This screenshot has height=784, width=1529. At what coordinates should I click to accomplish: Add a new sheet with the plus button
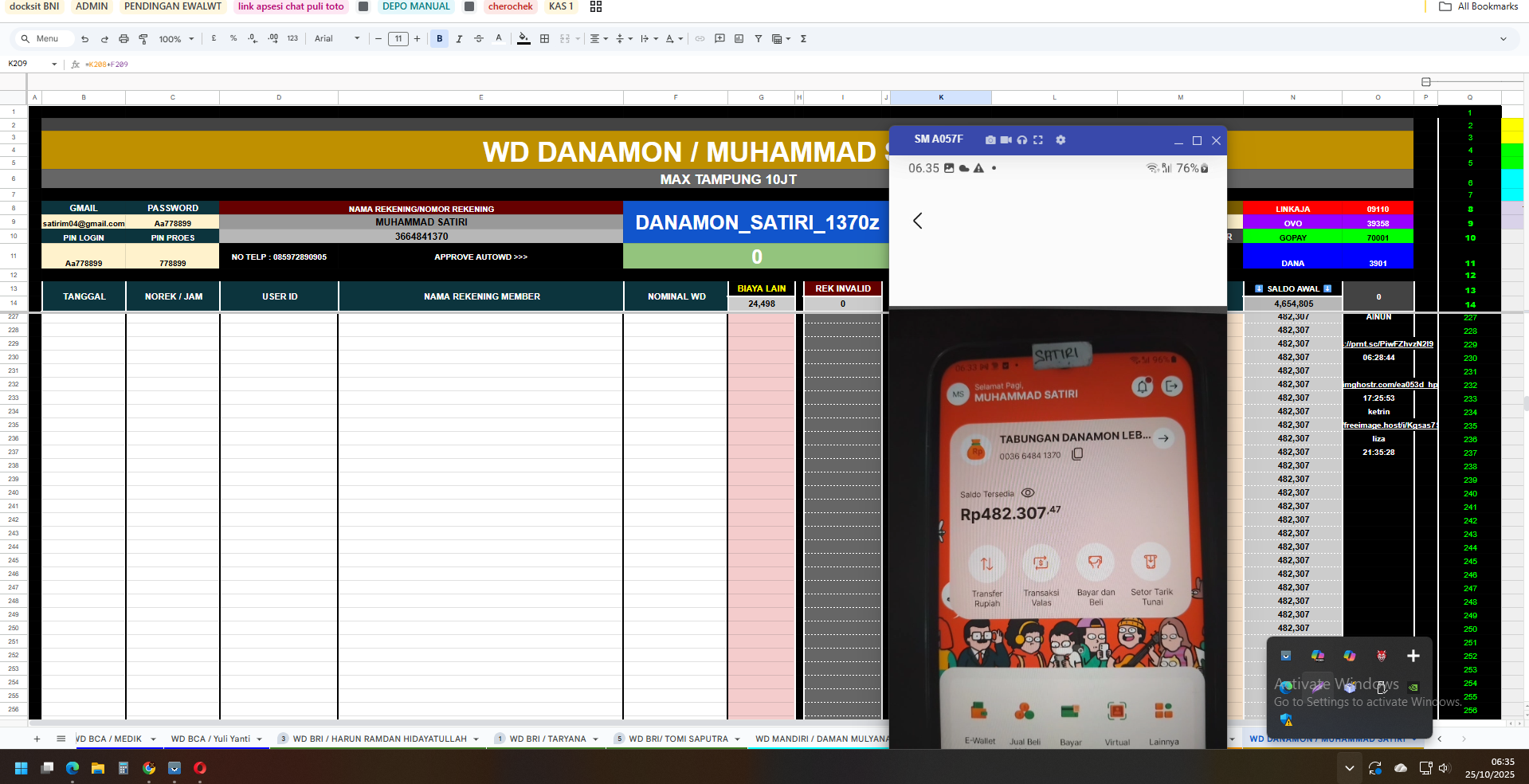coord(37,739)
